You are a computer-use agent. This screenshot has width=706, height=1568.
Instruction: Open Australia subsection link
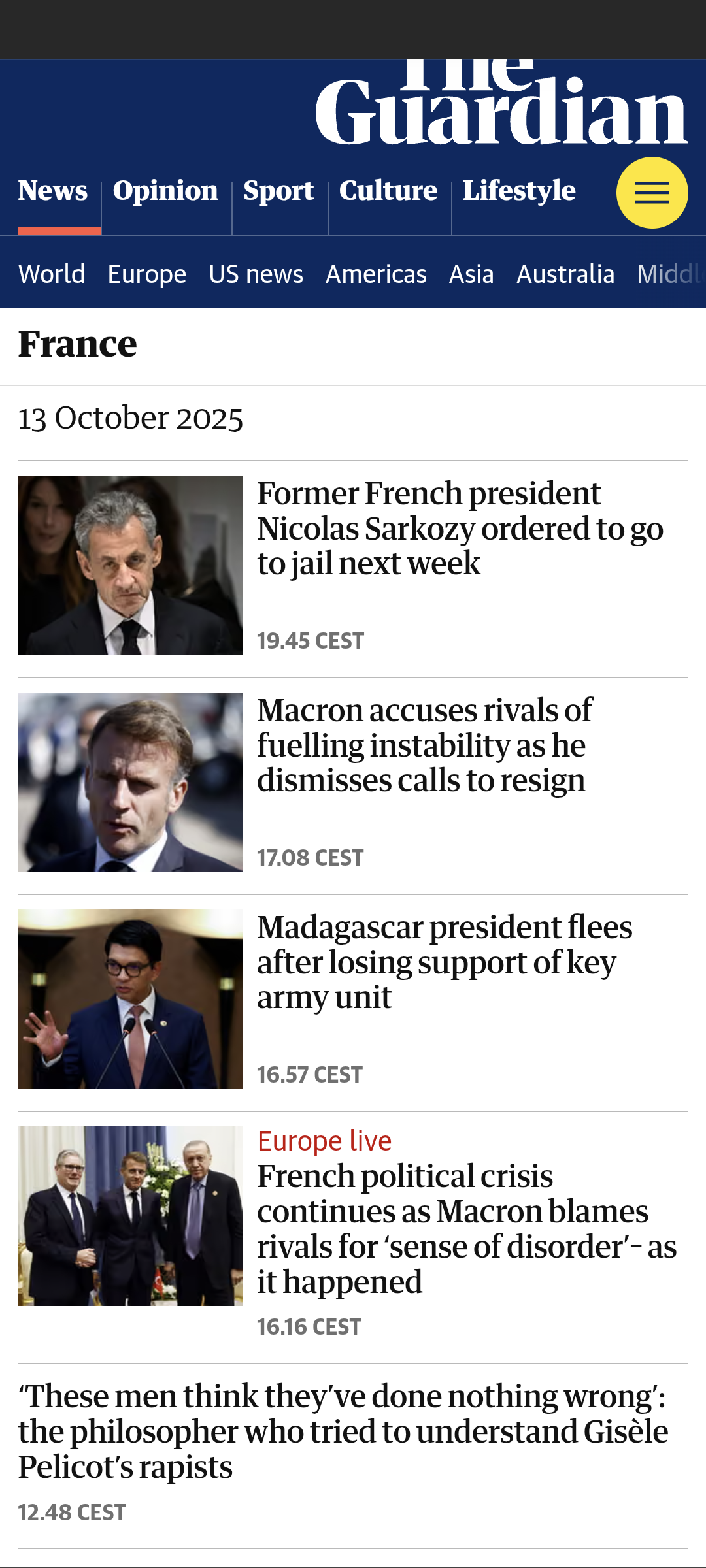pyautogui.click(x=565, y=274)
